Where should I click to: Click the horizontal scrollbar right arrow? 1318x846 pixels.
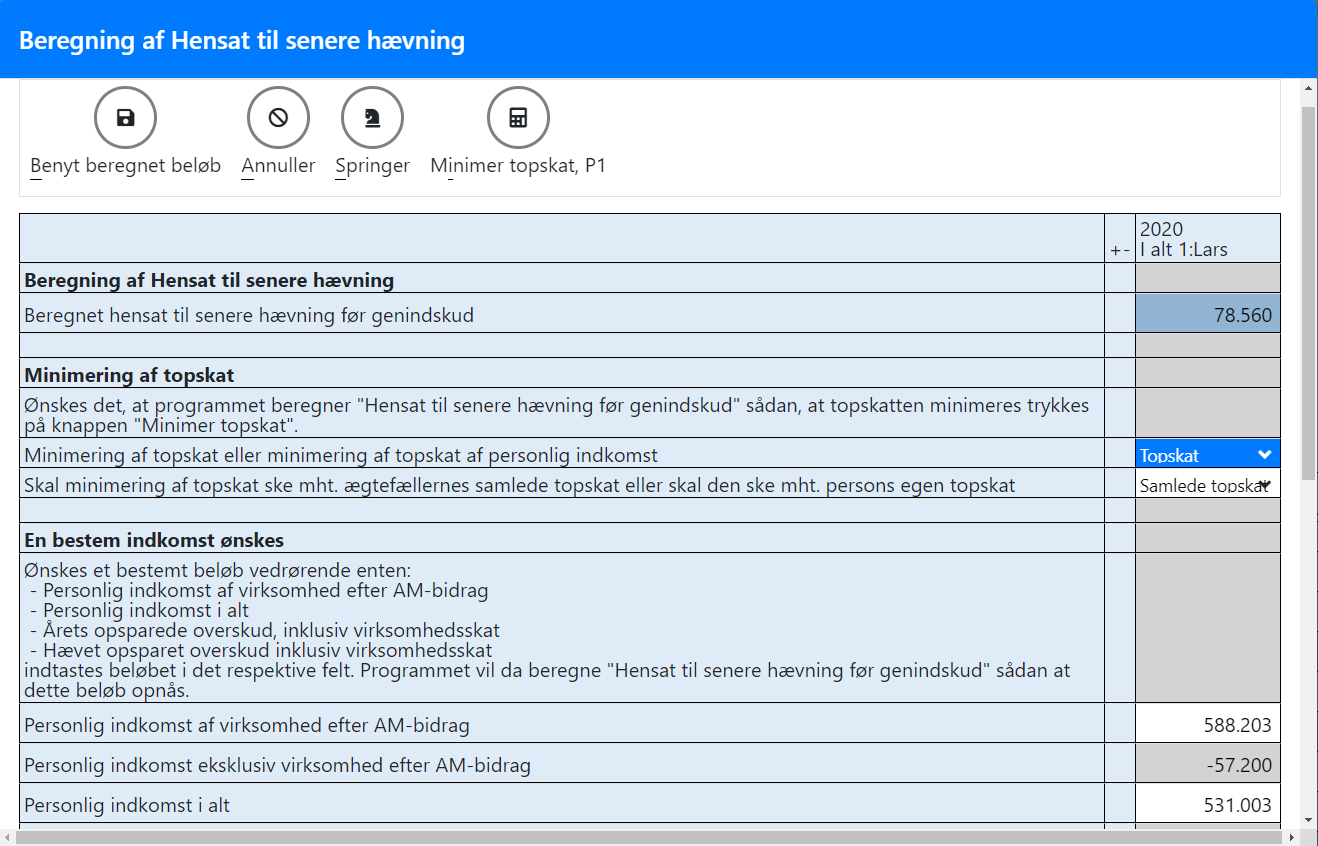point(1291,837)
